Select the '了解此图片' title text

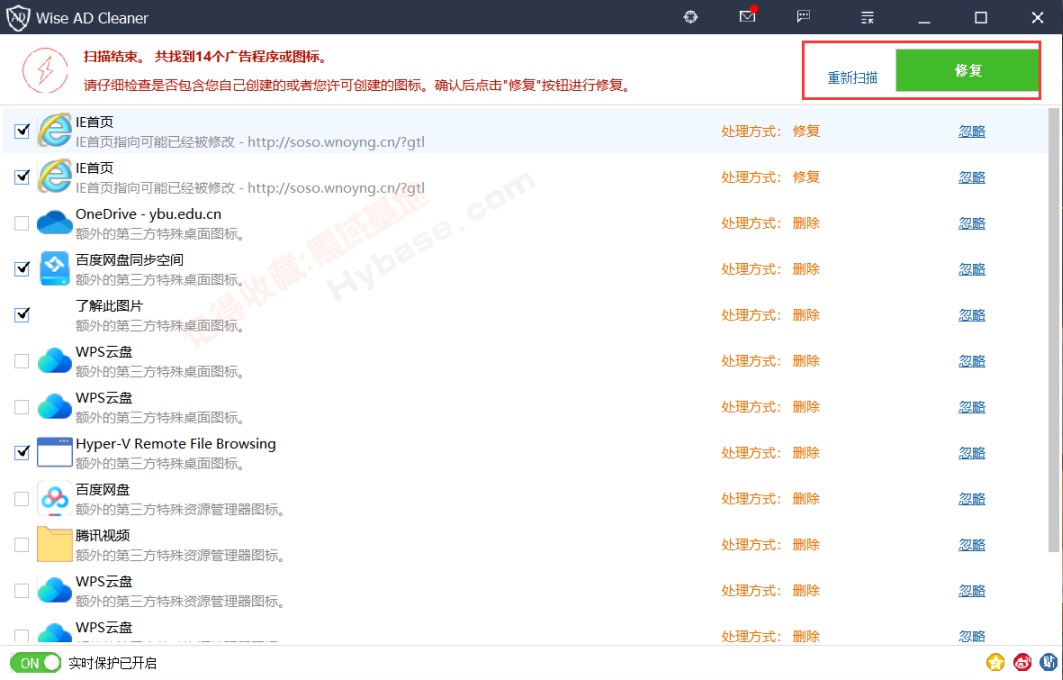tap(109, 306)
